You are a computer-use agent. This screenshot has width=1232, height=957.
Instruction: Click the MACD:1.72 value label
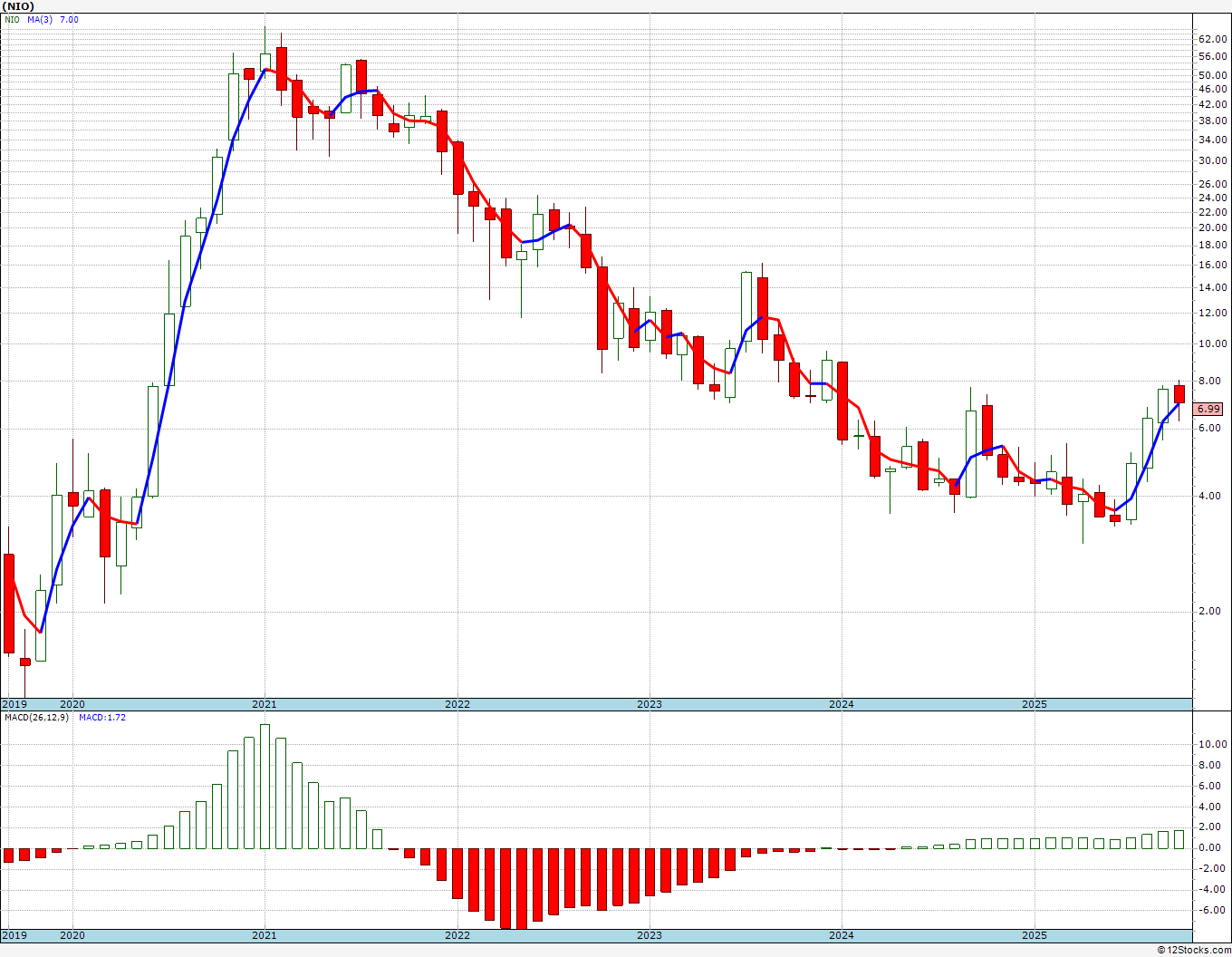[x=102, y=717]
